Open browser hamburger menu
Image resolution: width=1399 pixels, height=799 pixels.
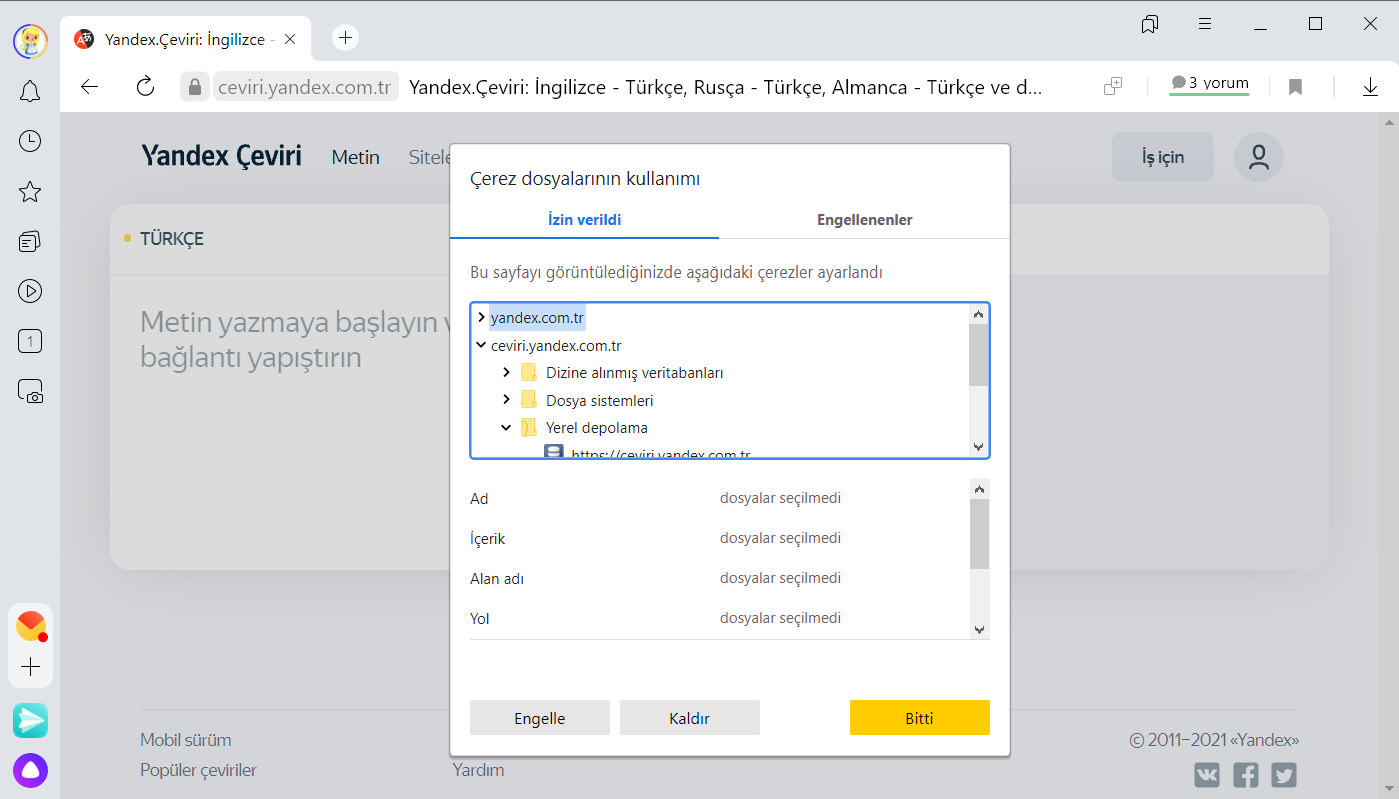pos(1205,24)
